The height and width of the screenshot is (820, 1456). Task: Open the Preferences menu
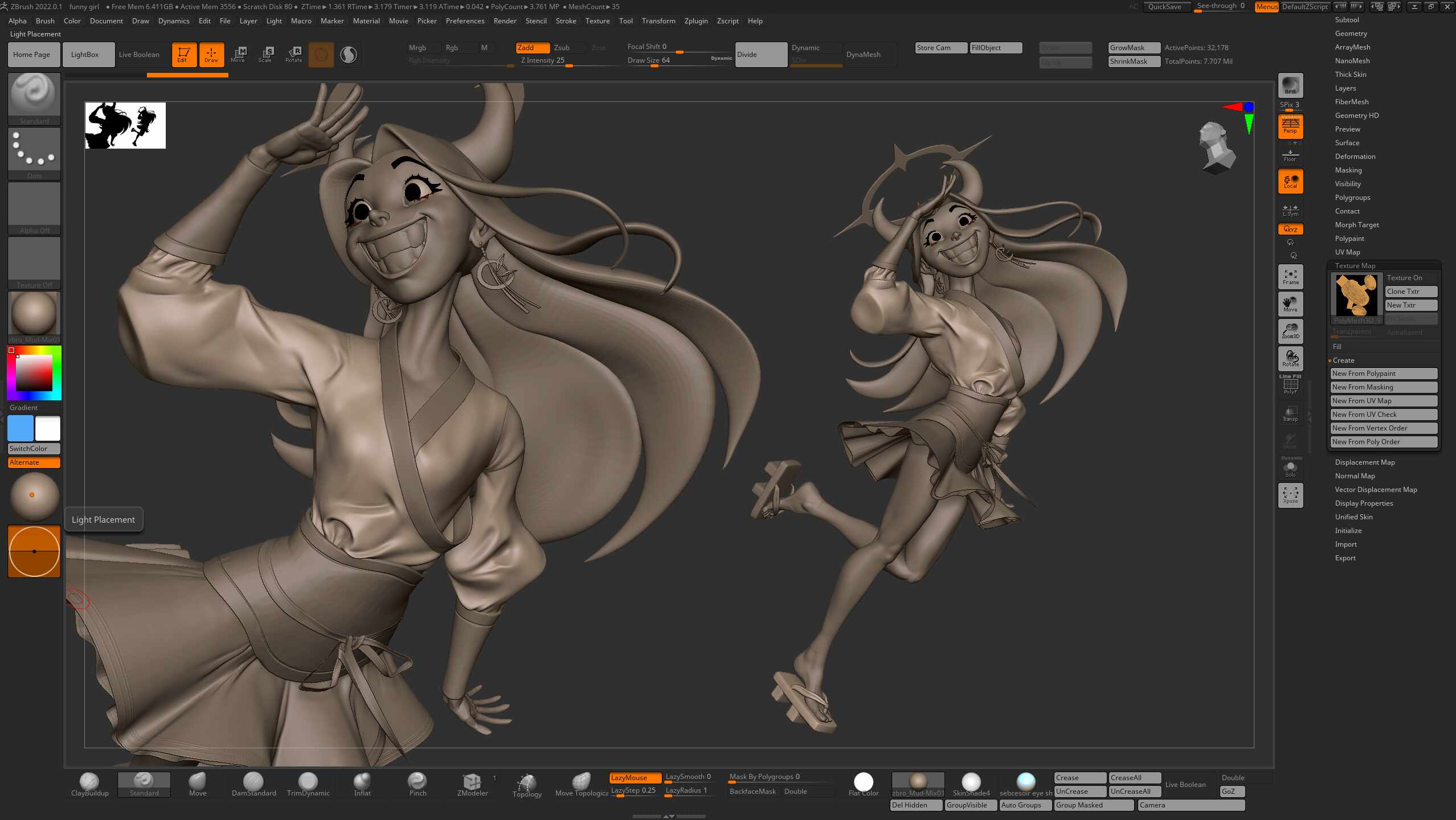point(465,21)
